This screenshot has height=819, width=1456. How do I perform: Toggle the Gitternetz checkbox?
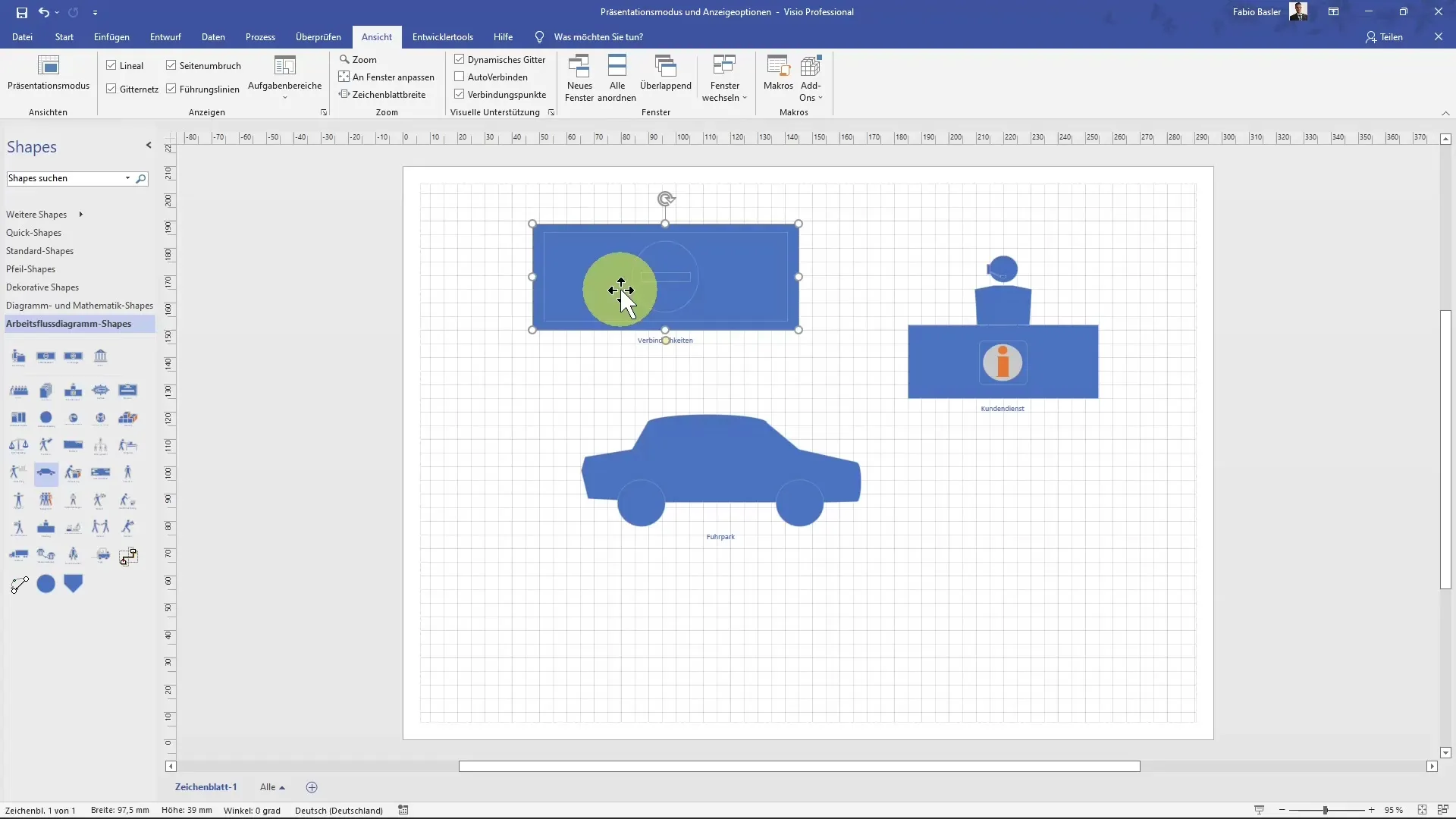click(111, 89)
